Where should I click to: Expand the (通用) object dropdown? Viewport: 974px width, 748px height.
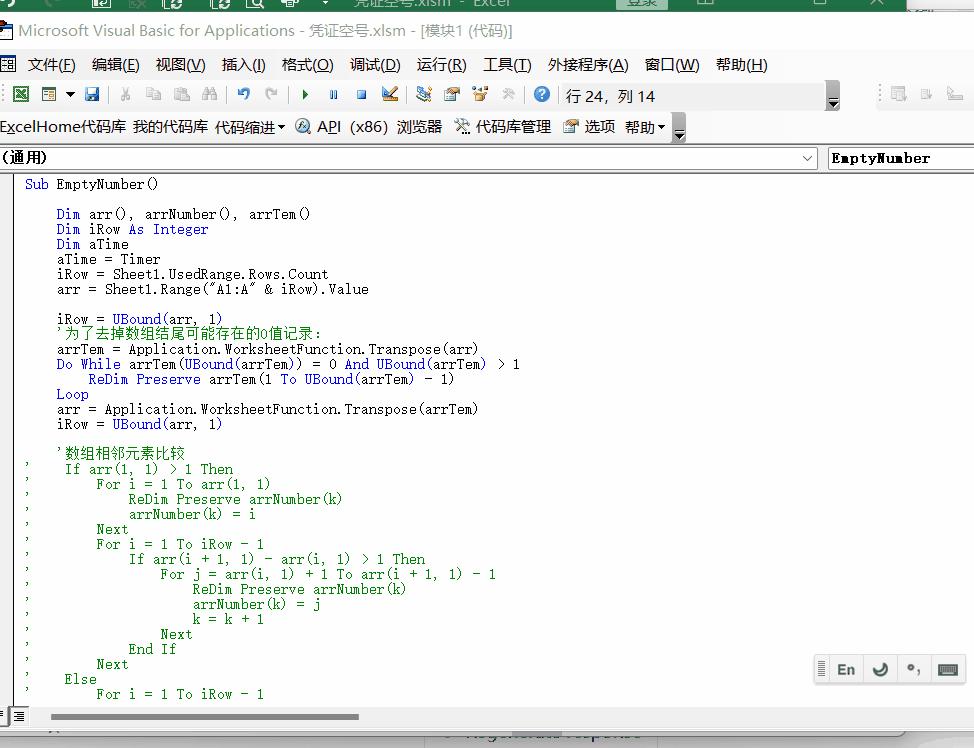click(808, 158)
